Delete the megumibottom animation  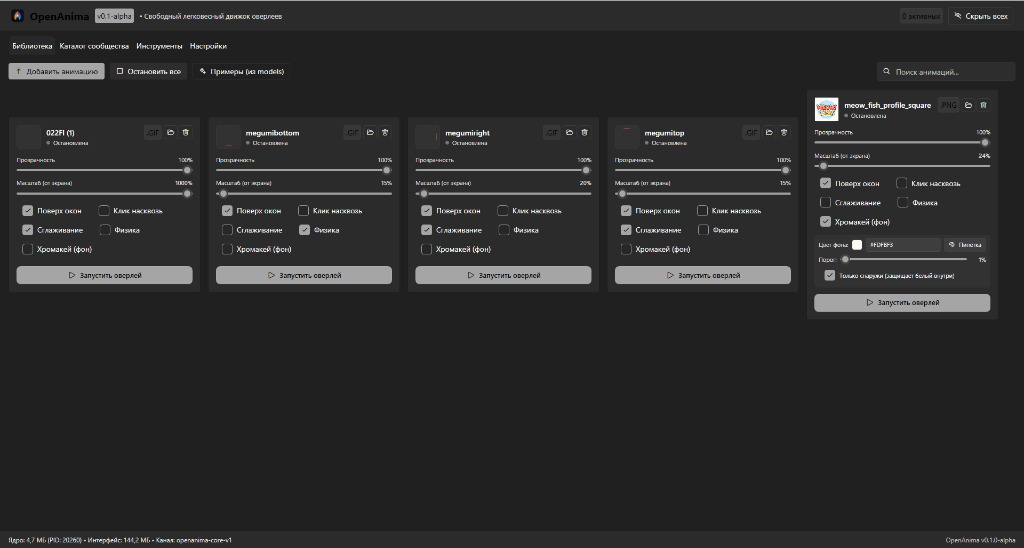(385, 133)
